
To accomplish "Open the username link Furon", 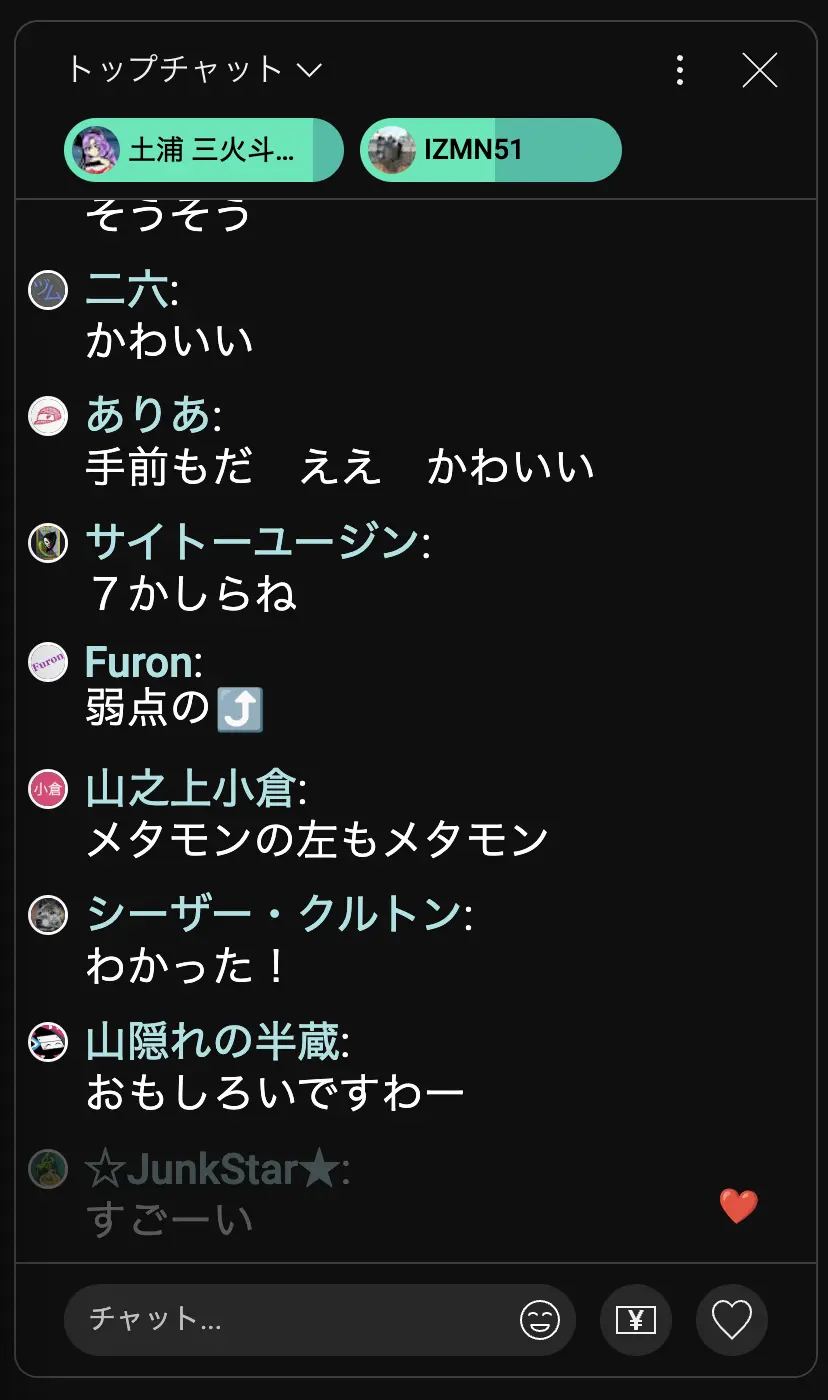I will point(138,662).
